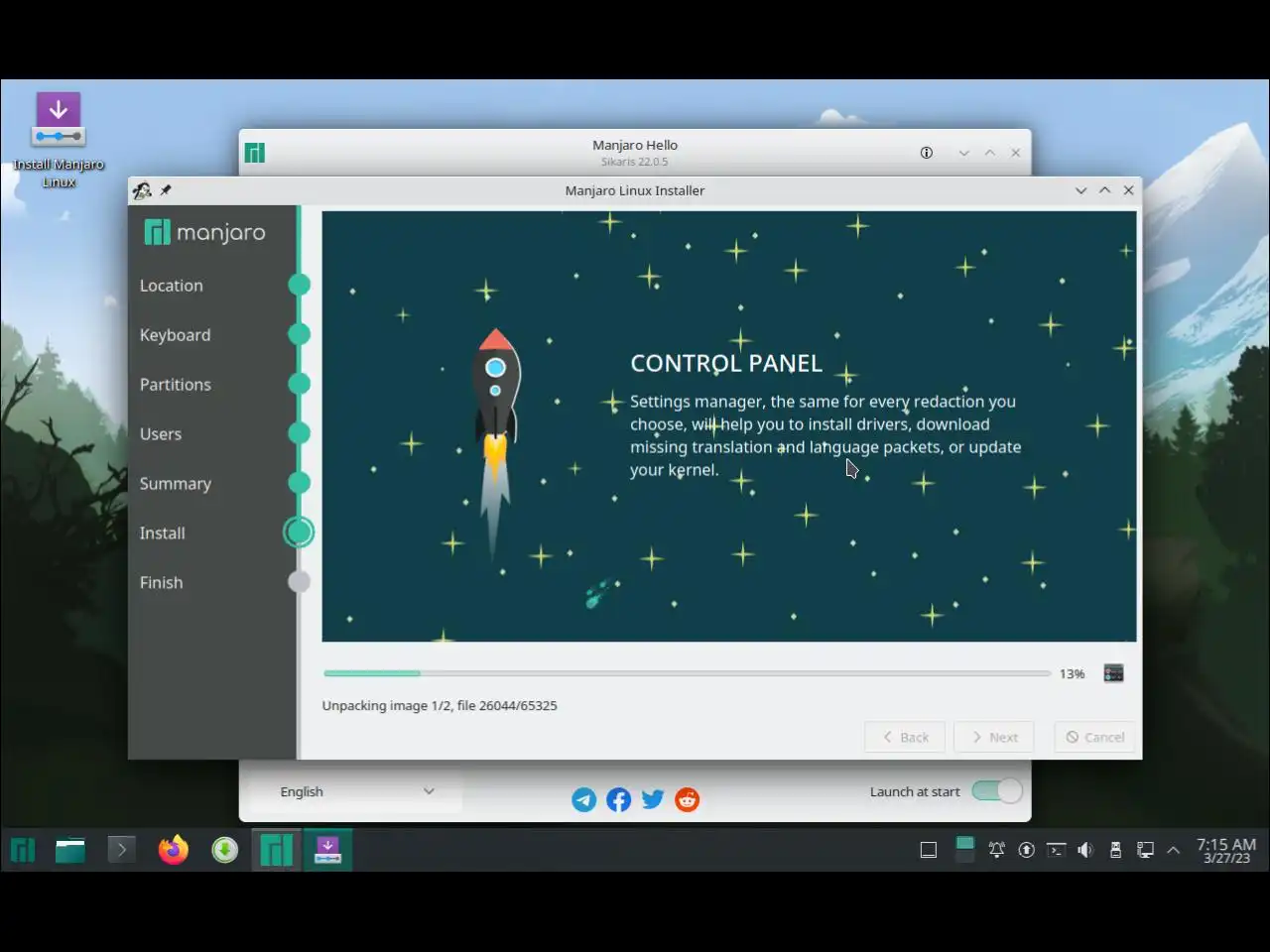Viewport: 1270px width, 952px height.
Task: Click the installation progress bar
Action: tap(687, 673)
